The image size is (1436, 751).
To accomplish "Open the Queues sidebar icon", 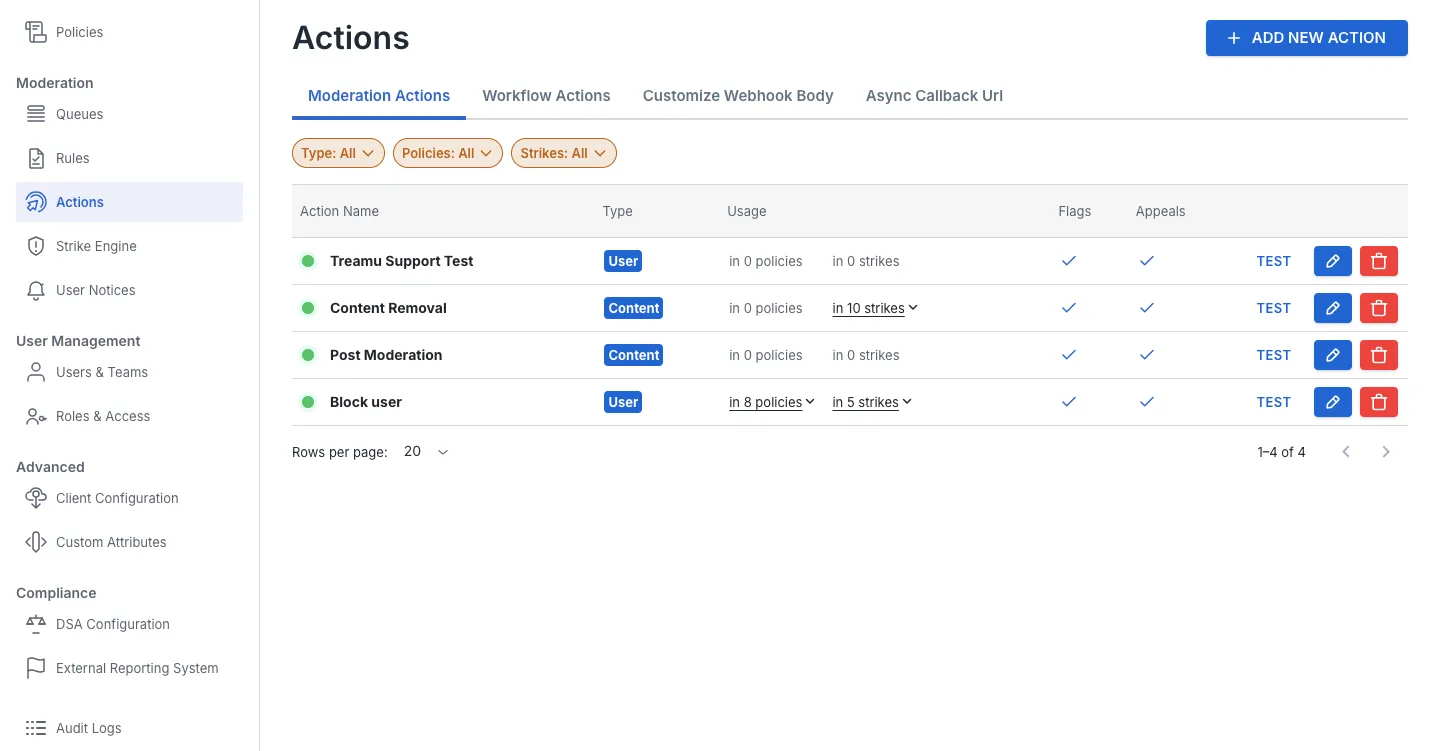I will click(36, 114).
